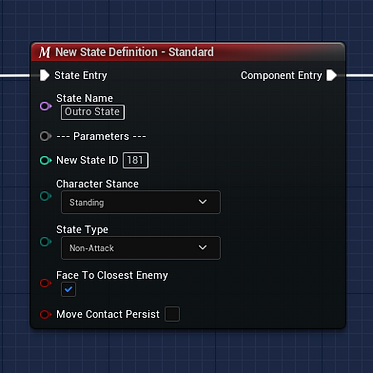The width and height of the screenshot is (373, 373).
Task: Click empty blueprint grid below the node
Action: tap(187, 352)
